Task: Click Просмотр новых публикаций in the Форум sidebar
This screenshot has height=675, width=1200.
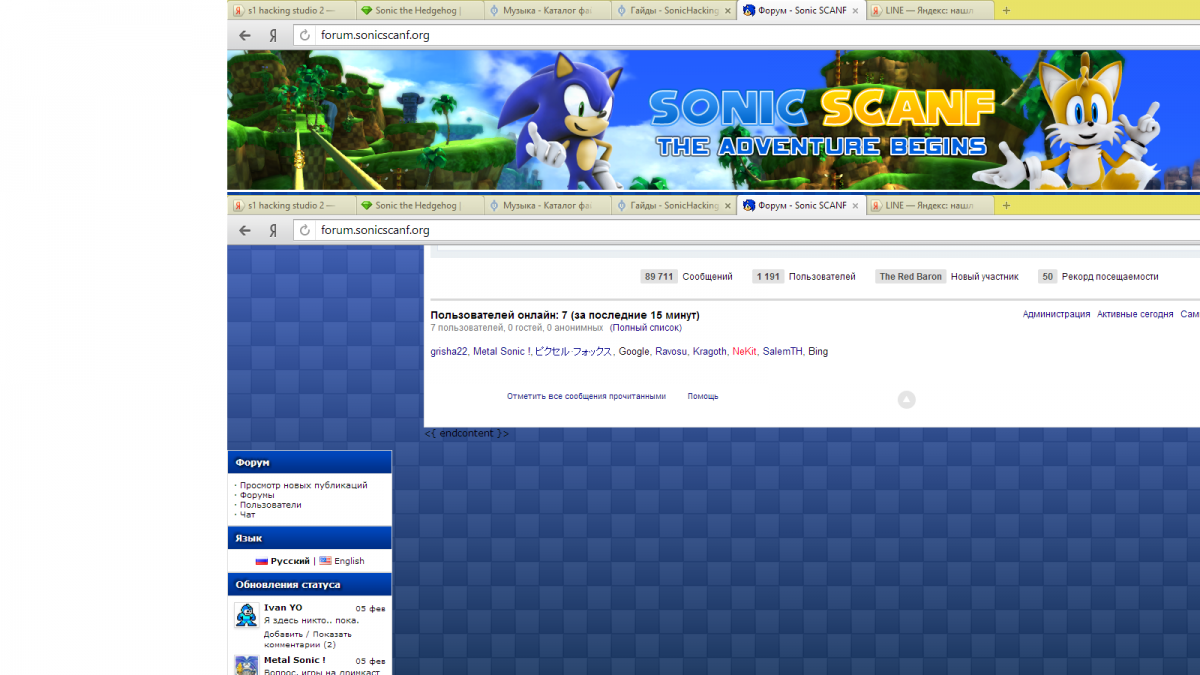Action: coord(303,485)
